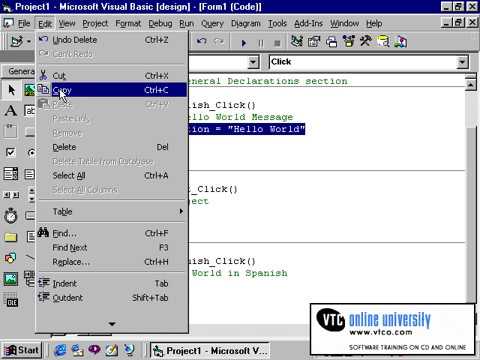Choose Delete from the Edit menu
The image size is (480, 360).
(111, 147)
